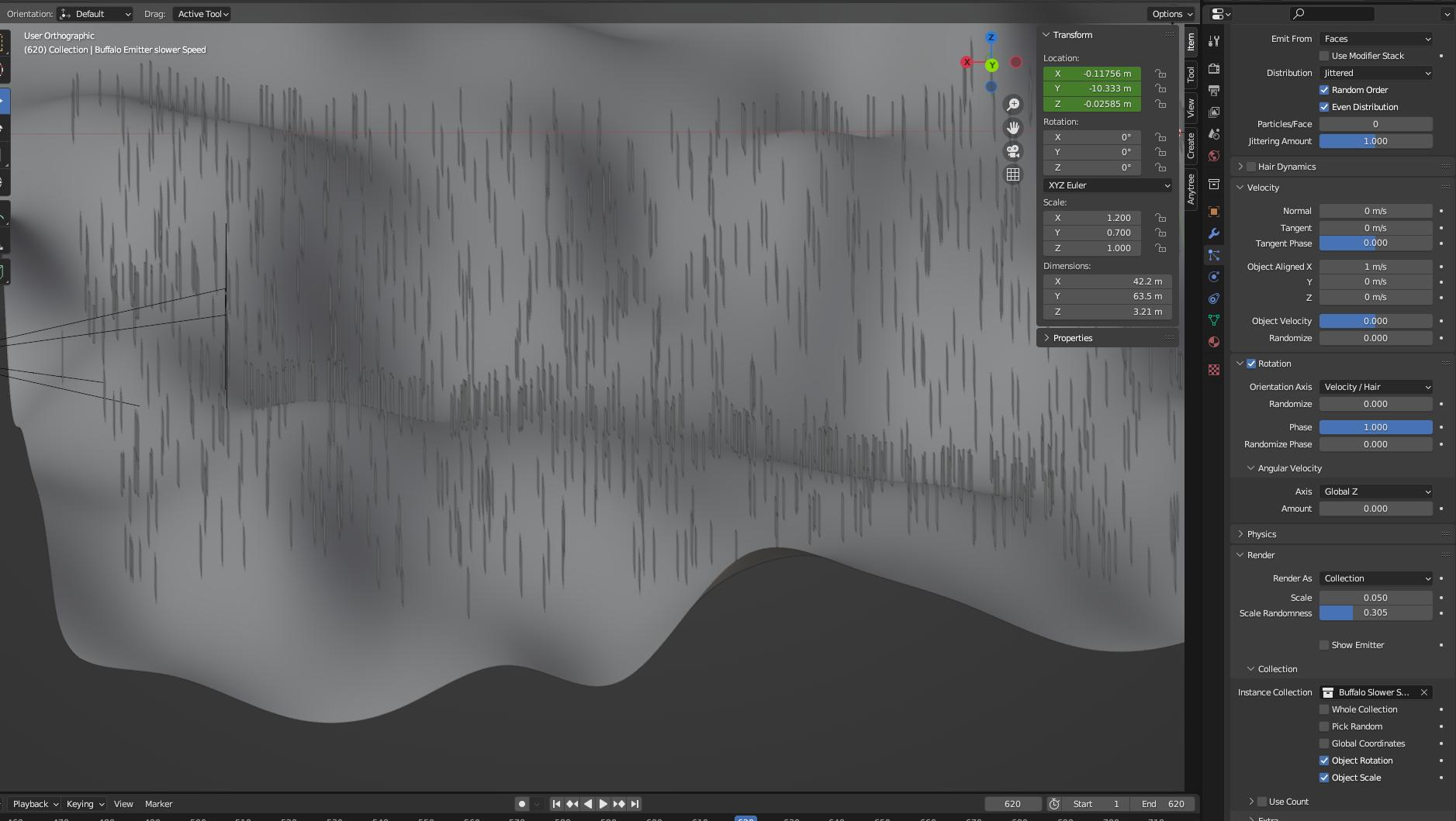Image resolution: width=1456 pixels, height=821 pixels.
Task: Enable the Whole Collection checkbox
Action: click(1324, 709)
